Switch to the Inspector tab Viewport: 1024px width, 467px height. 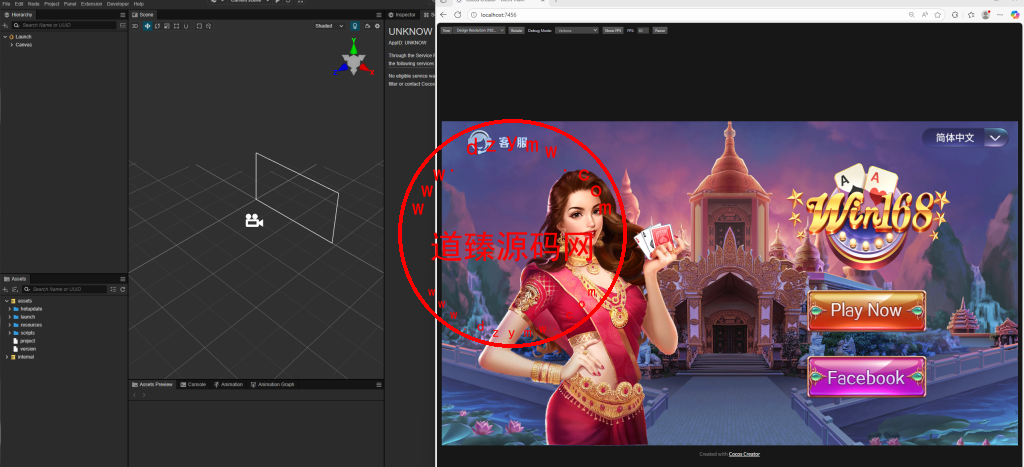(402, 14)
